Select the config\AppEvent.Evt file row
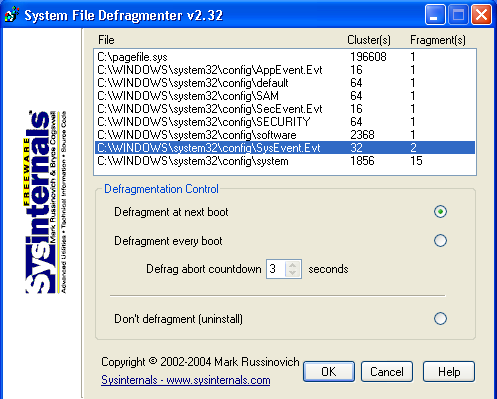 click(285, 70)
